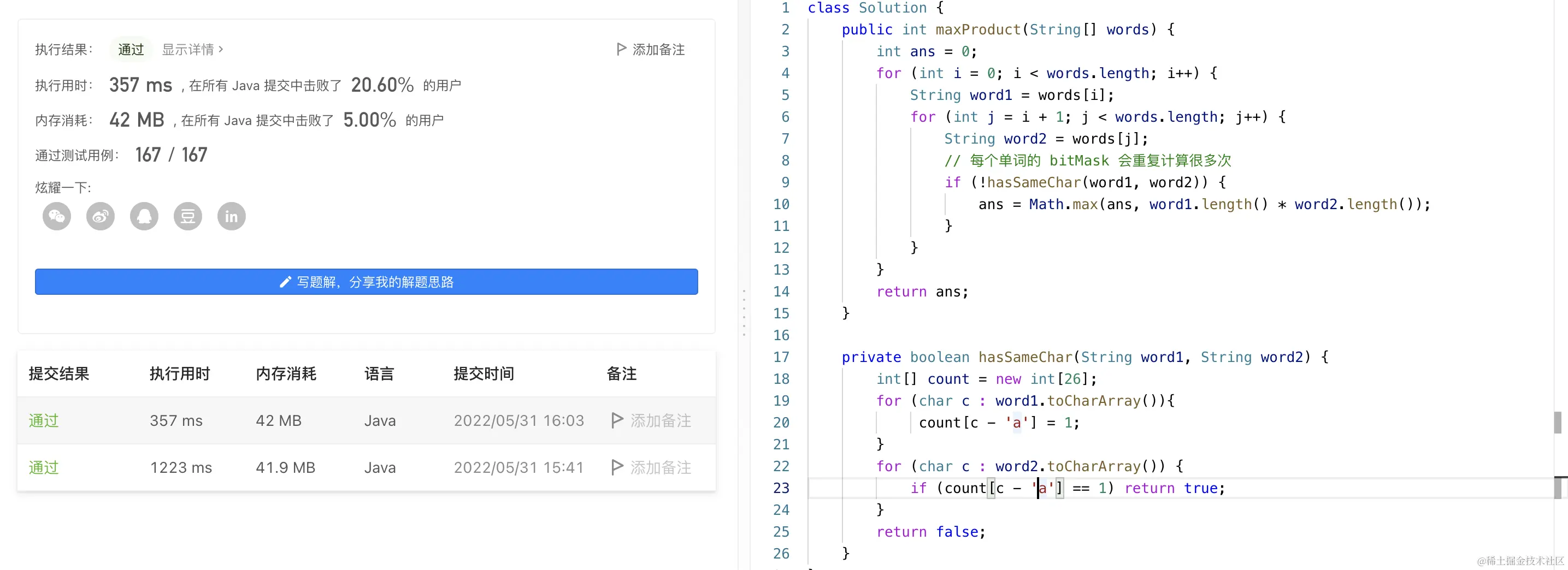
Task: Add note to 16:03 submission row
Action: 651,420
